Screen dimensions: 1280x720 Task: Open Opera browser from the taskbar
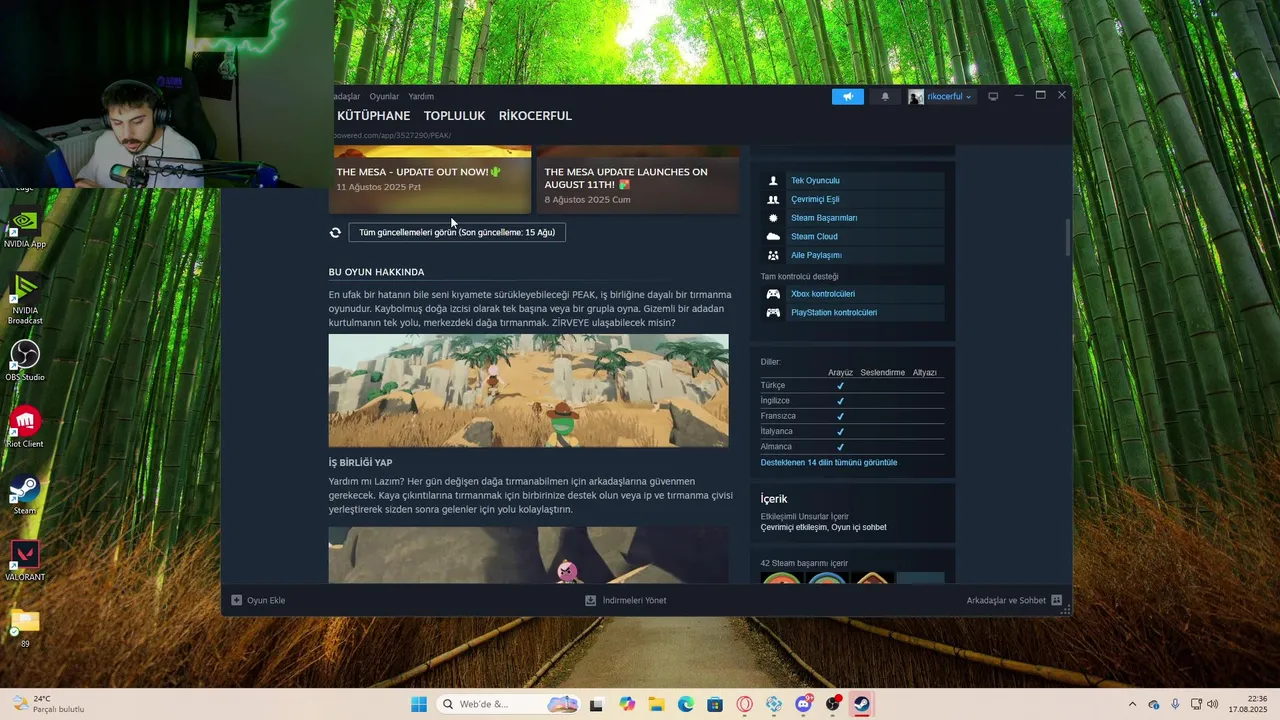tap(744, 704)
